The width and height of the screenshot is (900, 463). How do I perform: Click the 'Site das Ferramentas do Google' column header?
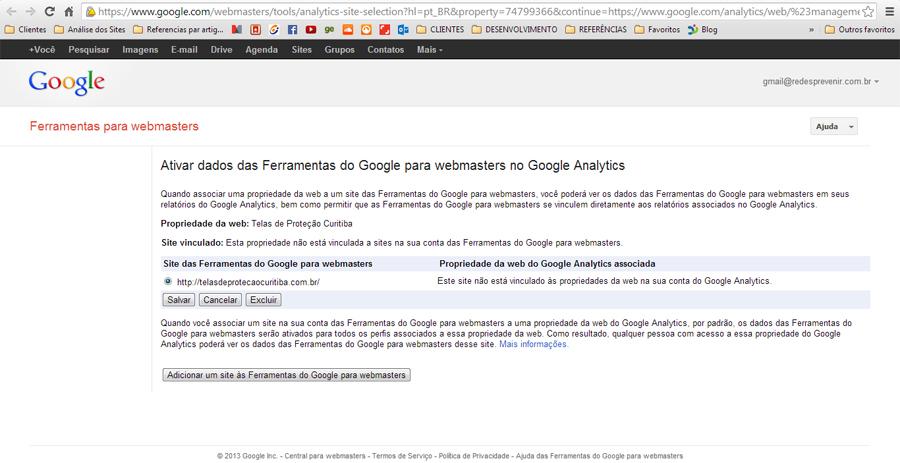click(268, 263)
